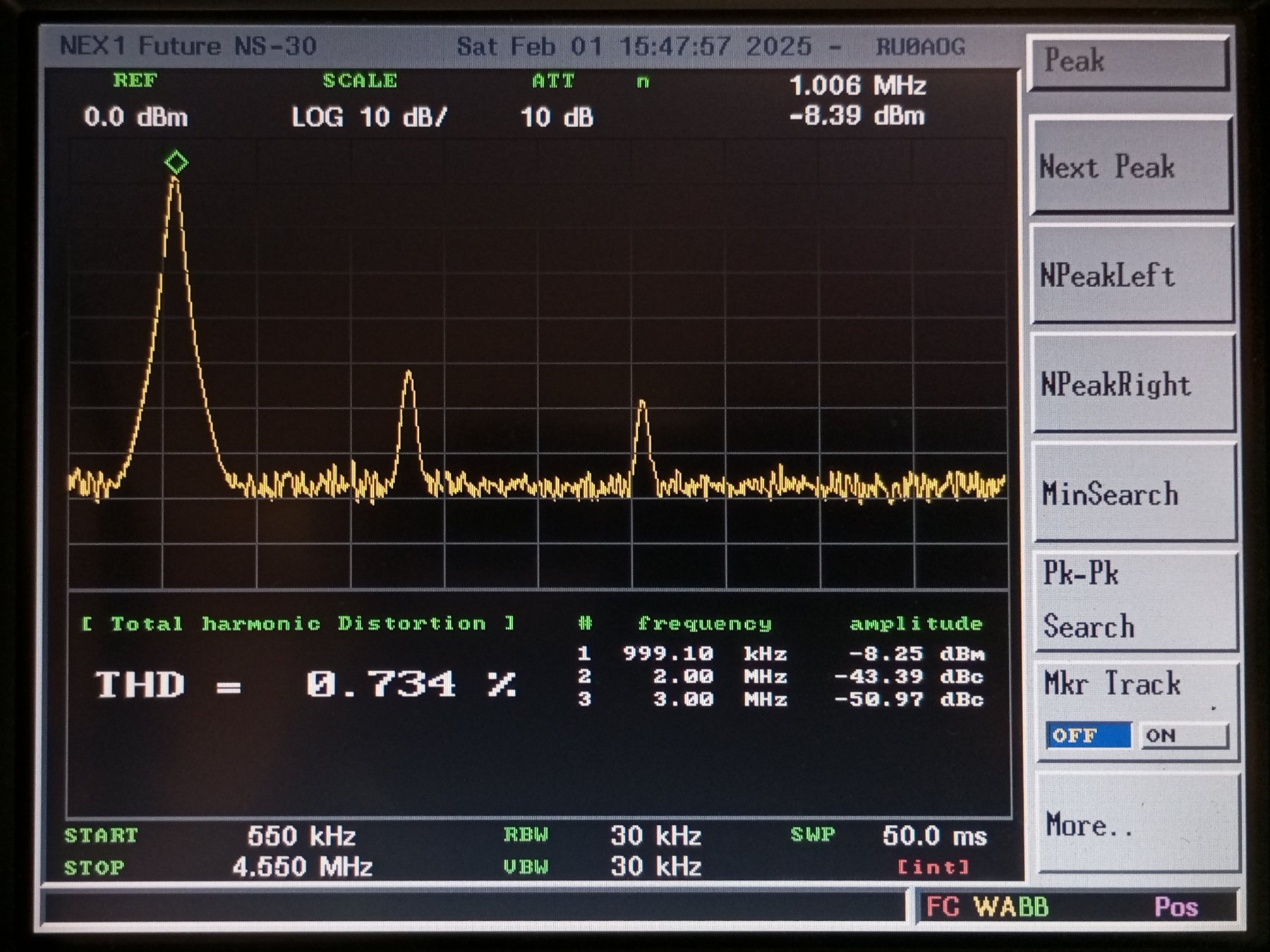1270x952 pixels.
Task: Select the SCALE LOG 10 dB/ setting
Action: (369, 116)
